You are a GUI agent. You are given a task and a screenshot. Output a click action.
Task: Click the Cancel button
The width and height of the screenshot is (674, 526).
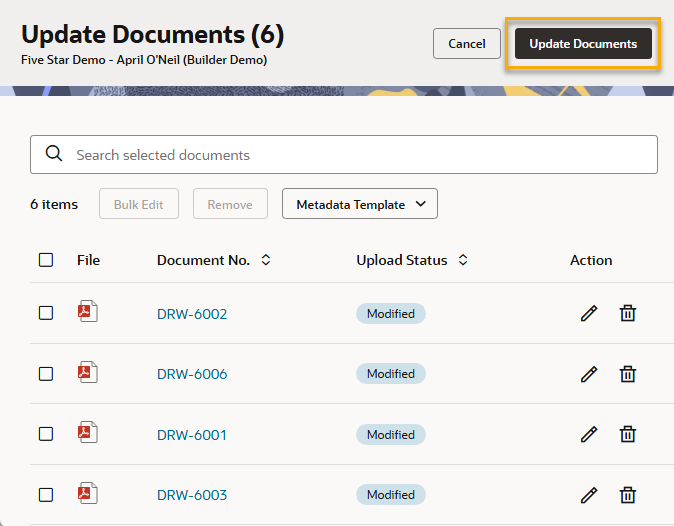point(467,43)
